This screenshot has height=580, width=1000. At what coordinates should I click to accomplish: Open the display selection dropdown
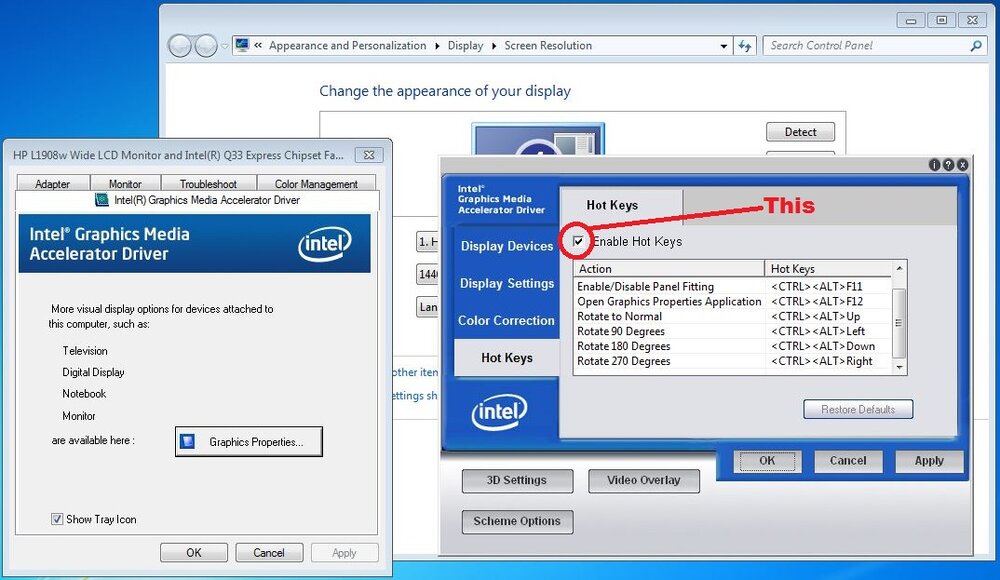427,242
